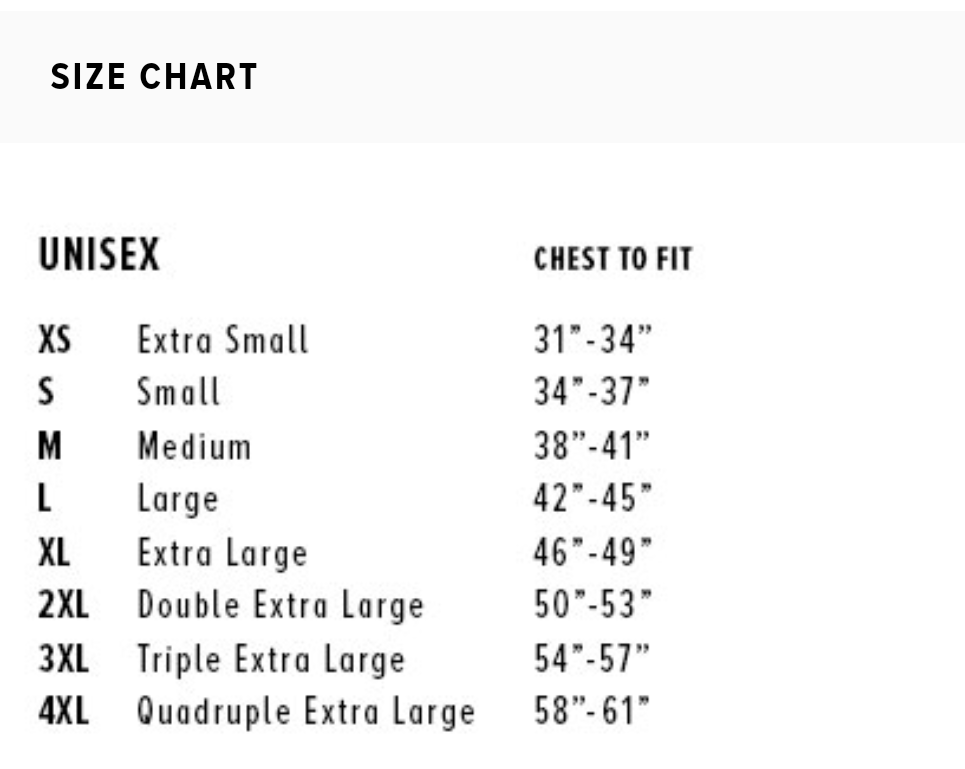Select the 31"-34" chest measurement
Screen dimensions: 965x769
click(592, 340)
